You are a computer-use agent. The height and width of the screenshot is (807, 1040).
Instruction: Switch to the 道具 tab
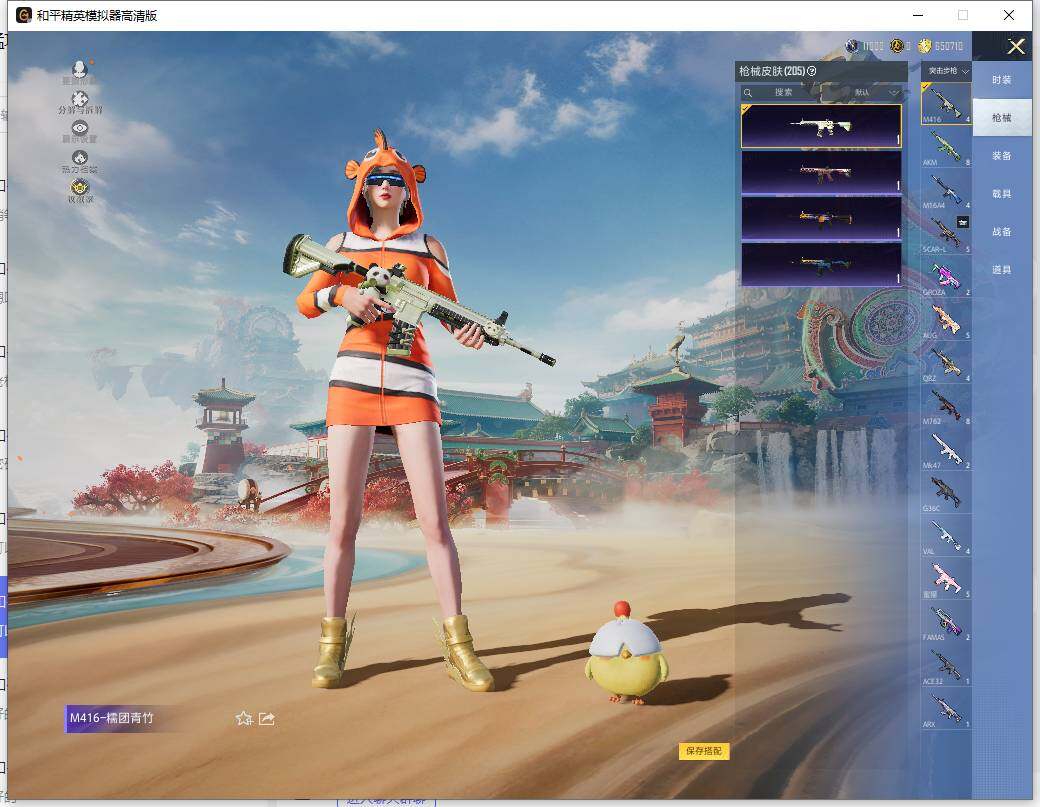[x=1002, y=269]
